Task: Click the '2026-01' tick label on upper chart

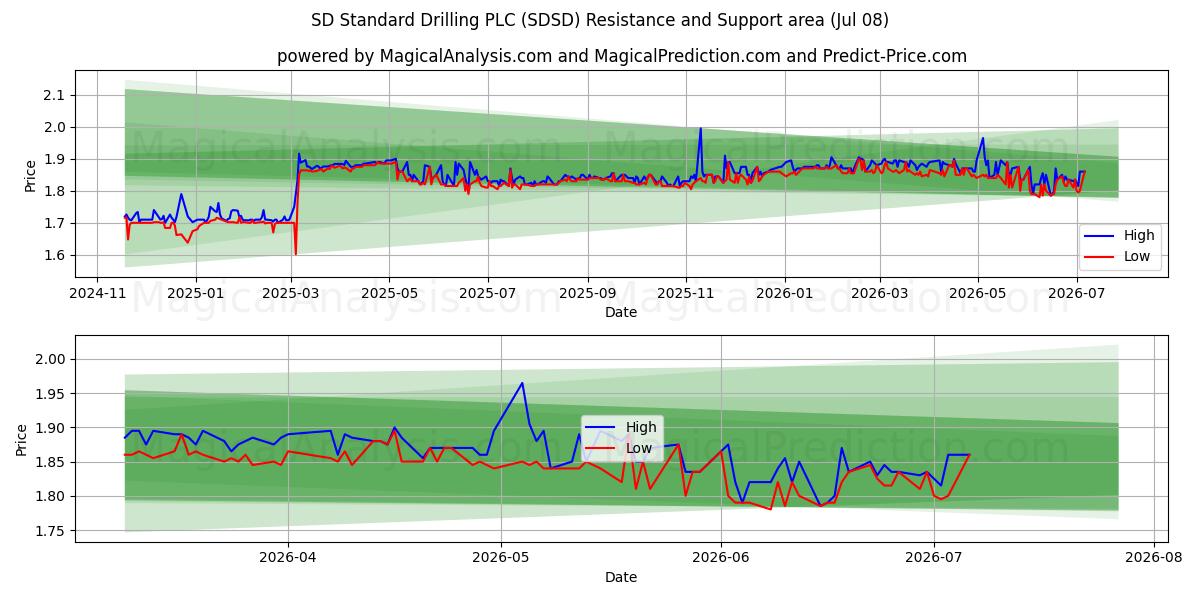Action: (x=784, y=294)
